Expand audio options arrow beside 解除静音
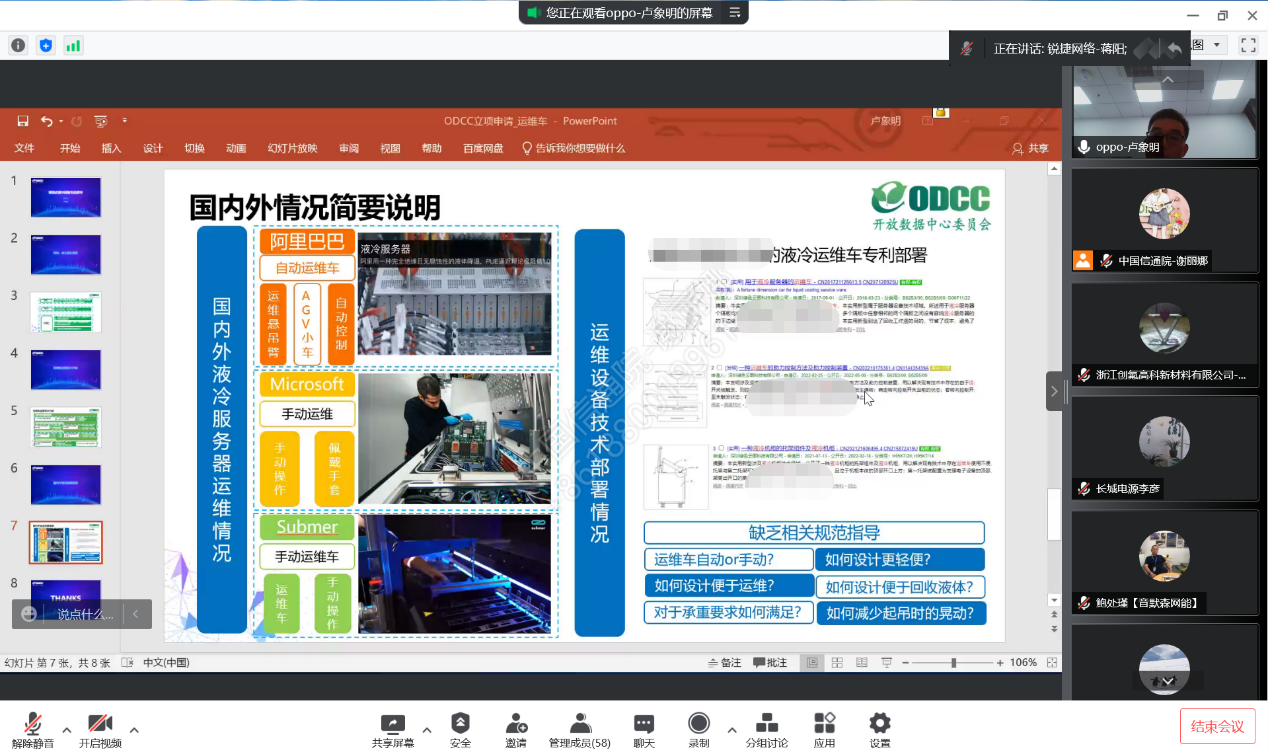 pyautogui.click(x=67, y=729)
